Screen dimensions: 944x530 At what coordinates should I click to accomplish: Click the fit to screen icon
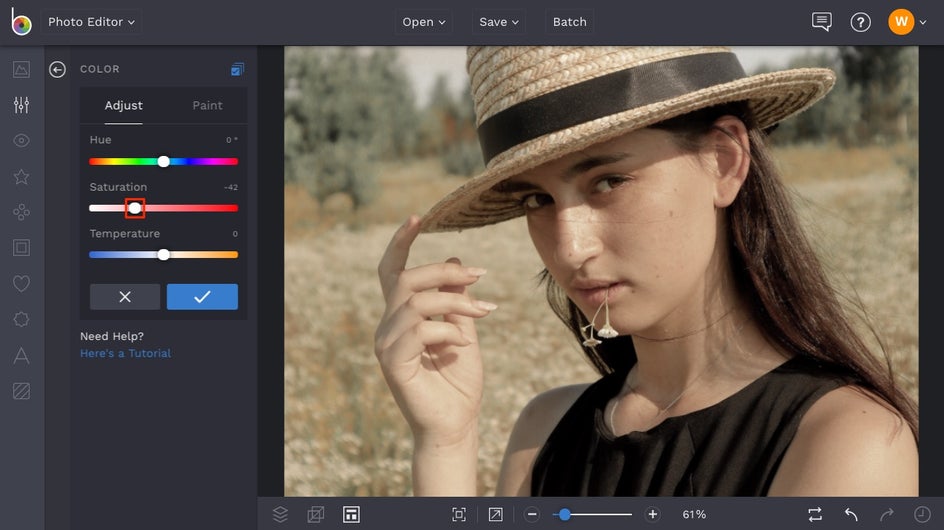click(x=459, y=514)
